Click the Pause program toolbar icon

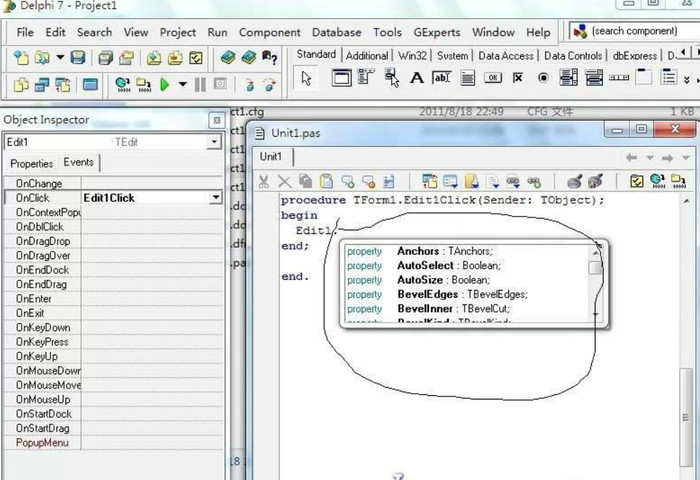click(x=201, y=85)
